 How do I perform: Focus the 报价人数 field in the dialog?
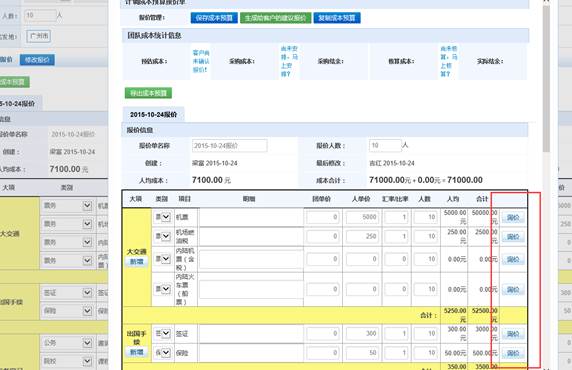coord(385,146)
